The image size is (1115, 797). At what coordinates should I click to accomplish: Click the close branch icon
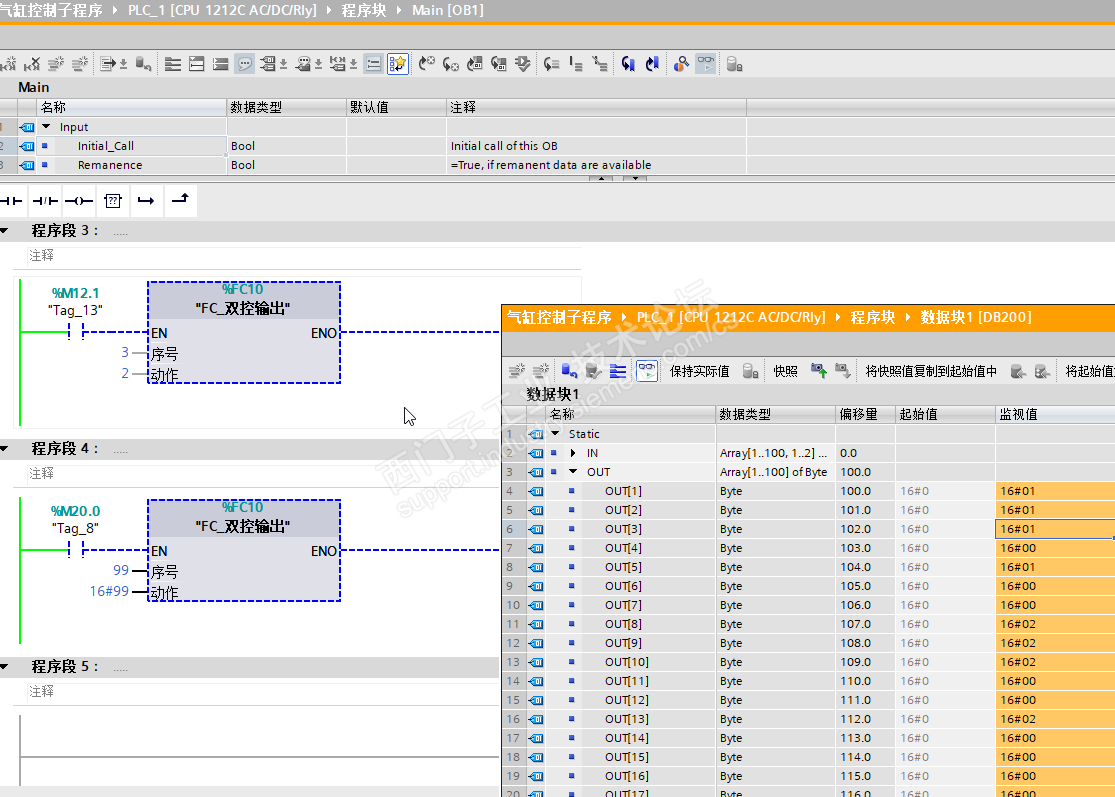(x=179, y=201)
